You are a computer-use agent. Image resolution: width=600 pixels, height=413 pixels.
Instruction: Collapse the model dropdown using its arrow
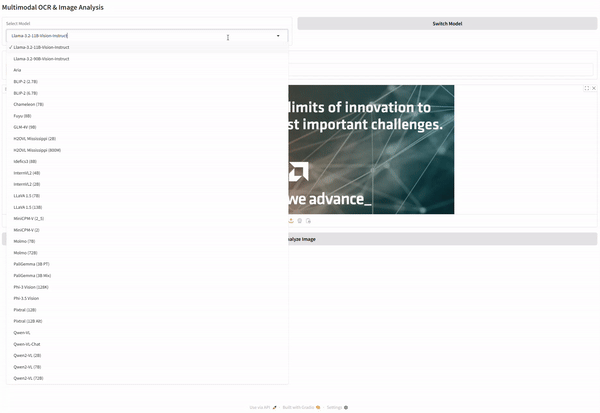[278, 35]
